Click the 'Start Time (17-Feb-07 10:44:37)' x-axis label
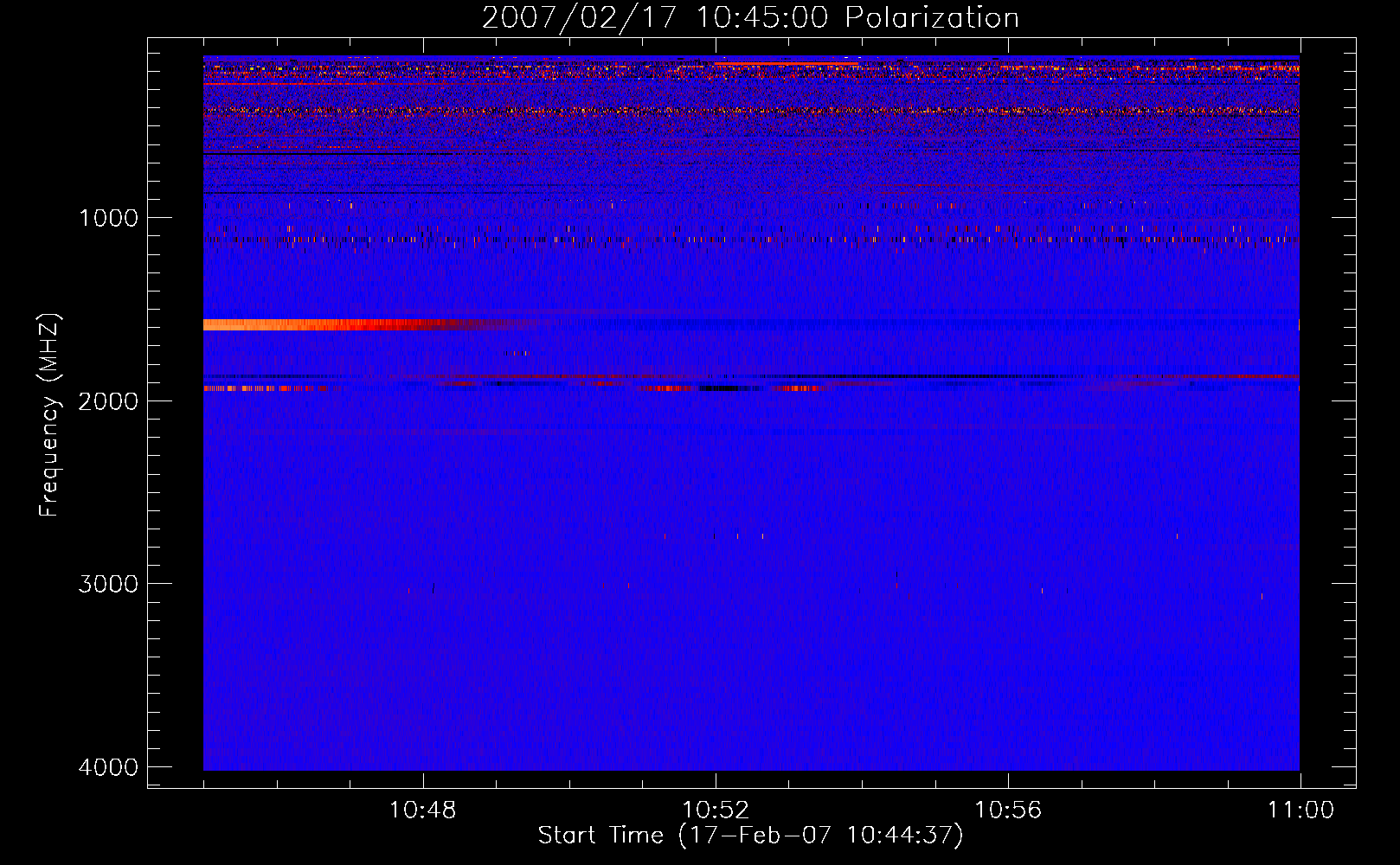Viewport: 1400px width, 865px height. click(x=750, y=836)
